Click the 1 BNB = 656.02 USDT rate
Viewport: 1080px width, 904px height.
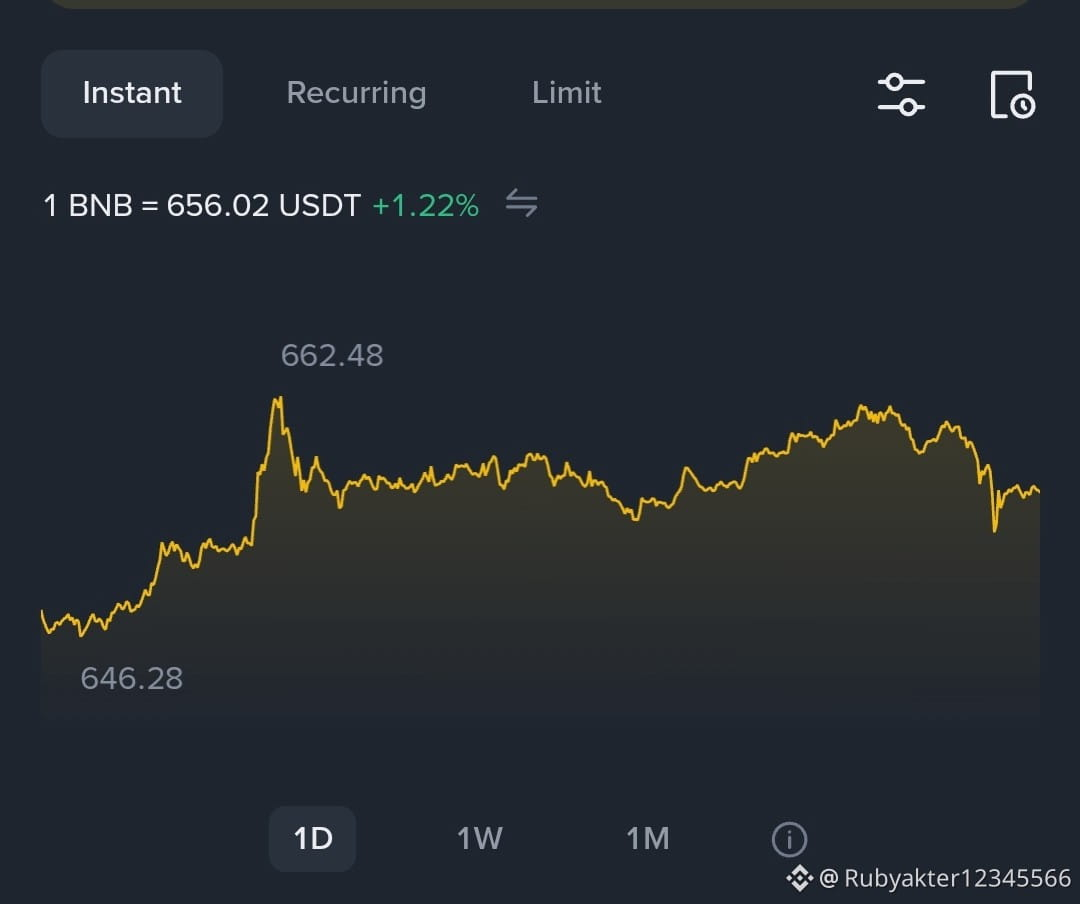point(202,205)
